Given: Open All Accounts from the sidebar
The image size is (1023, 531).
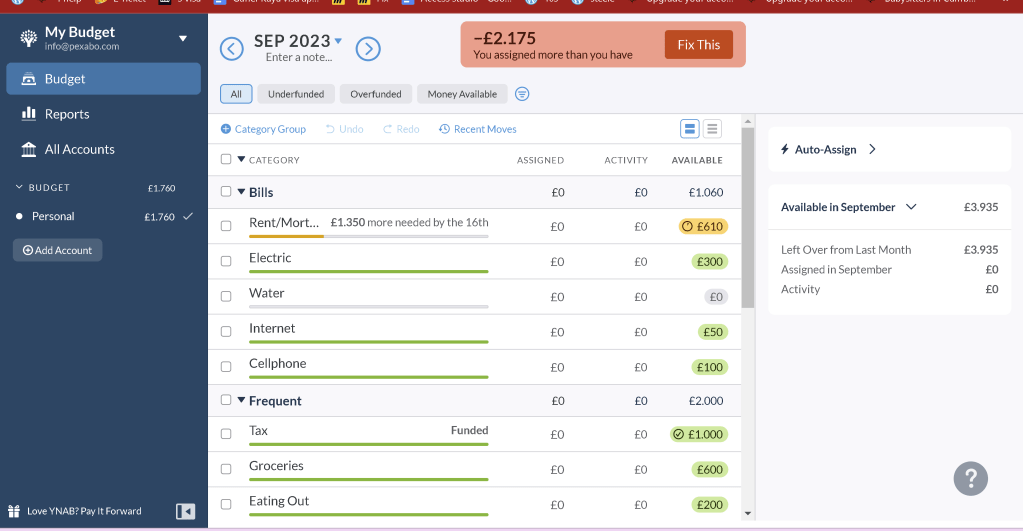Looking at the screenshot, I should pos(104,149).
